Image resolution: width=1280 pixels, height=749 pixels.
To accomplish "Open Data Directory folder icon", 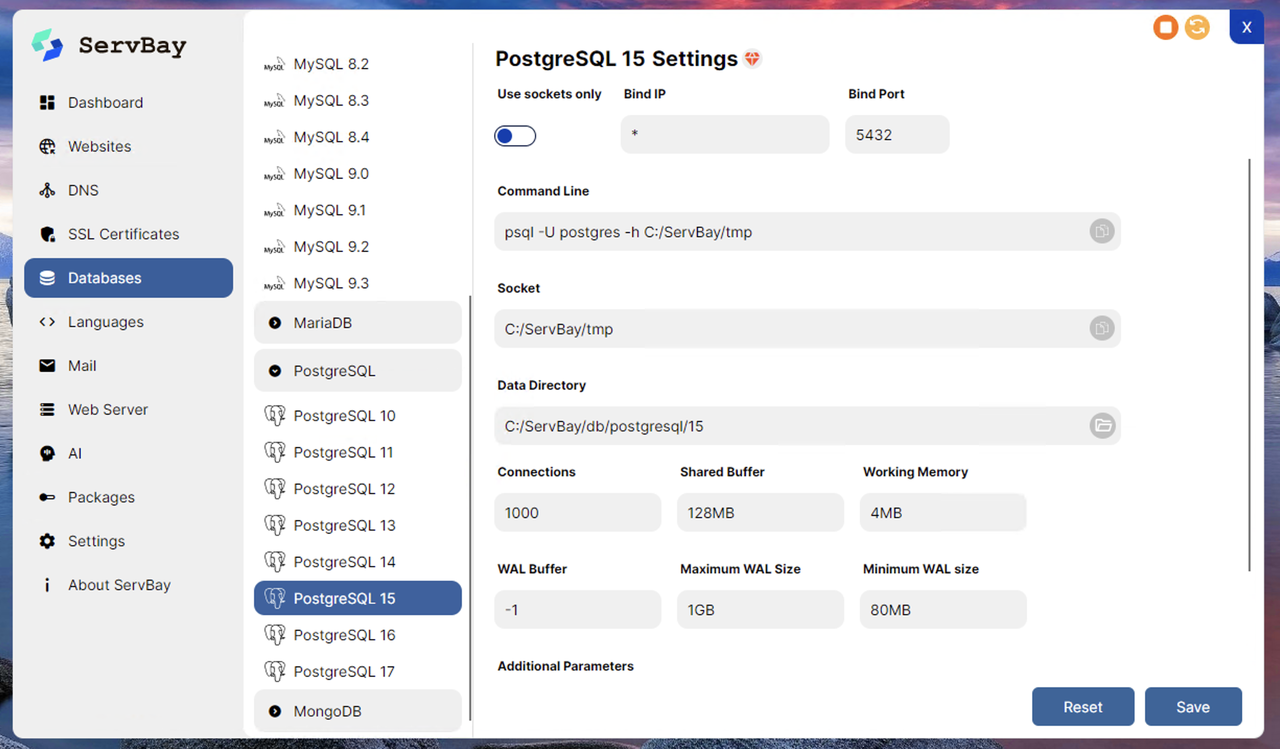I will pyautogui.click(x=1101, y=425).
